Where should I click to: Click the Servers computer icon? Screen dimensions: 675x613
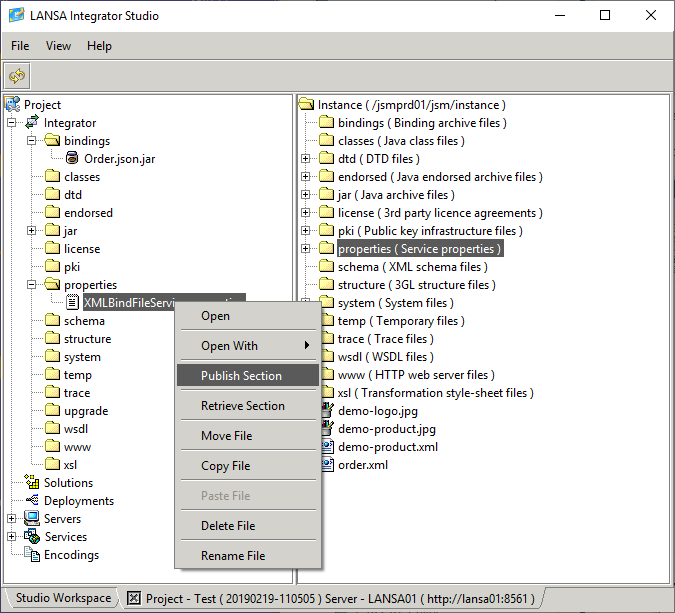[32, 519]
